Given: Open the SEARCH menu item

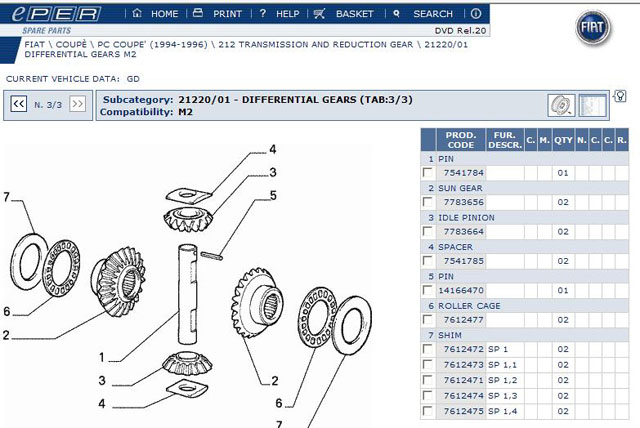Looking at the screenshot, I should (432, 14).
